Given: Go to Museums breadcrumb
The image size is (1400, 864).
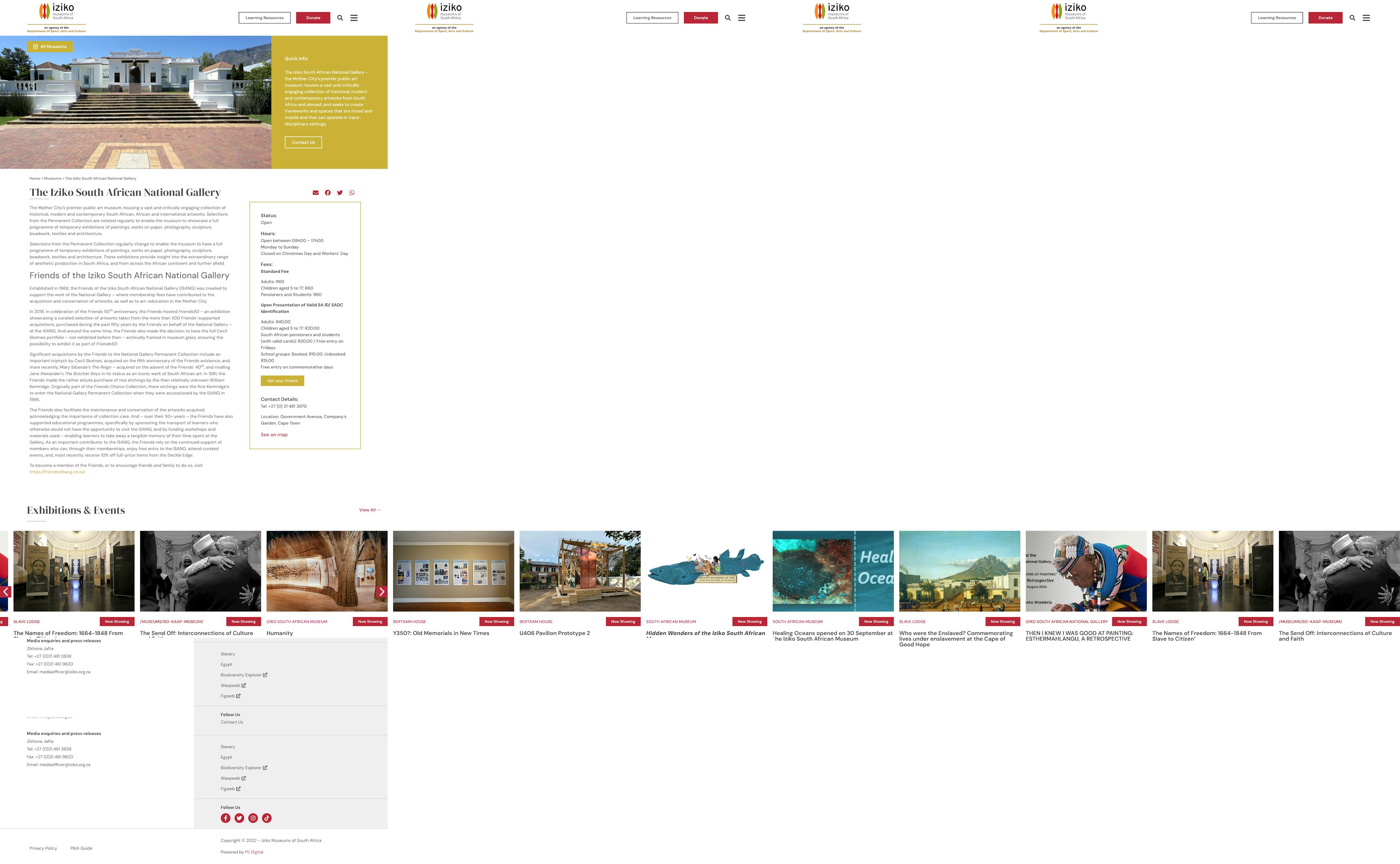Looking at the screenshot, I should click(x=53, y=178).
